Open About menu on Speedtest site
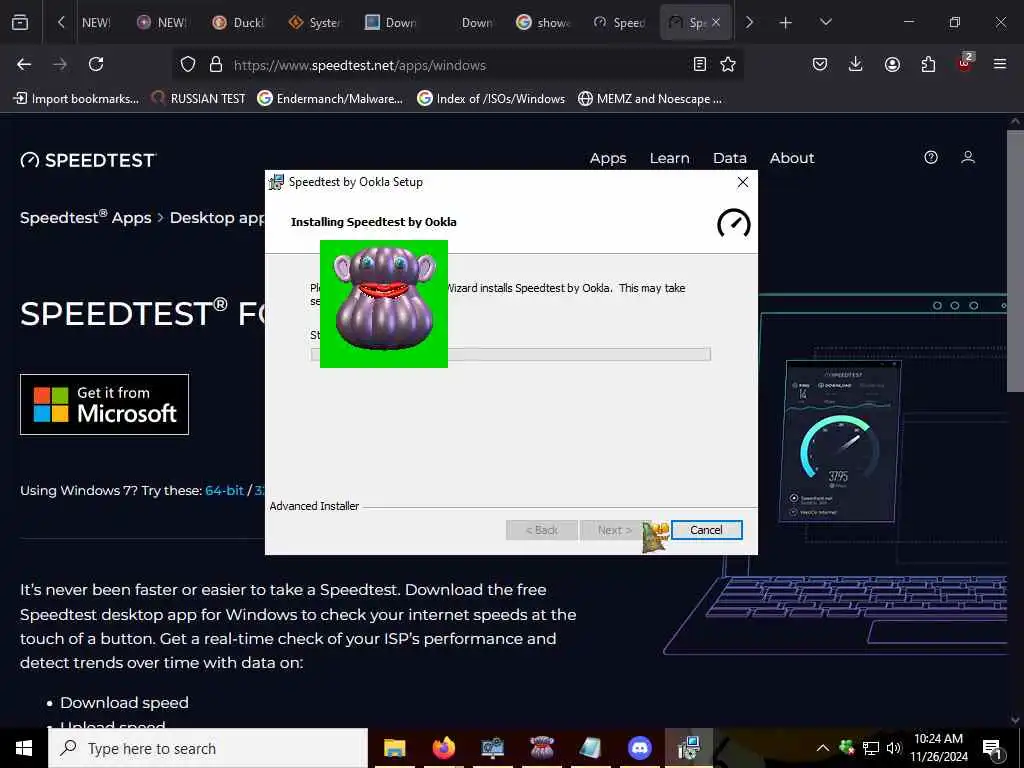This screenshot has width=1024, height=768. (x=792, y=158)
